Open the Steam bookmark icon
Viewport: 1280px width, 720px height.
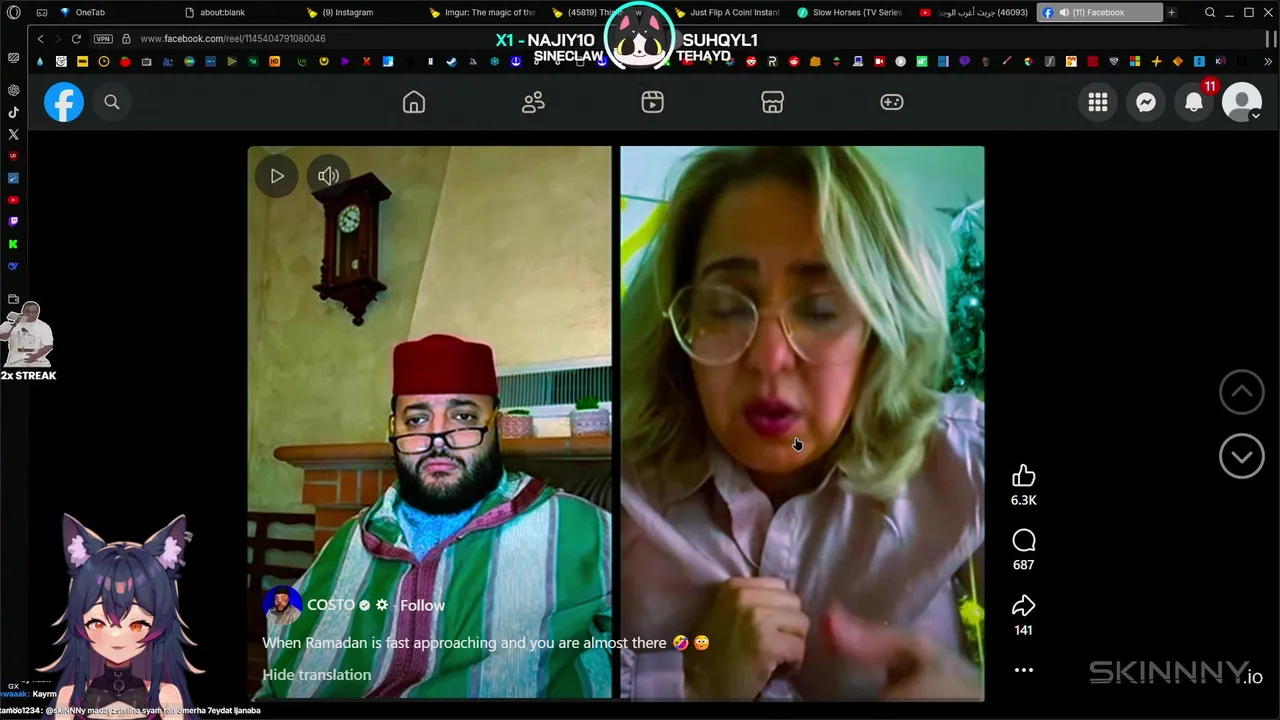451,61
